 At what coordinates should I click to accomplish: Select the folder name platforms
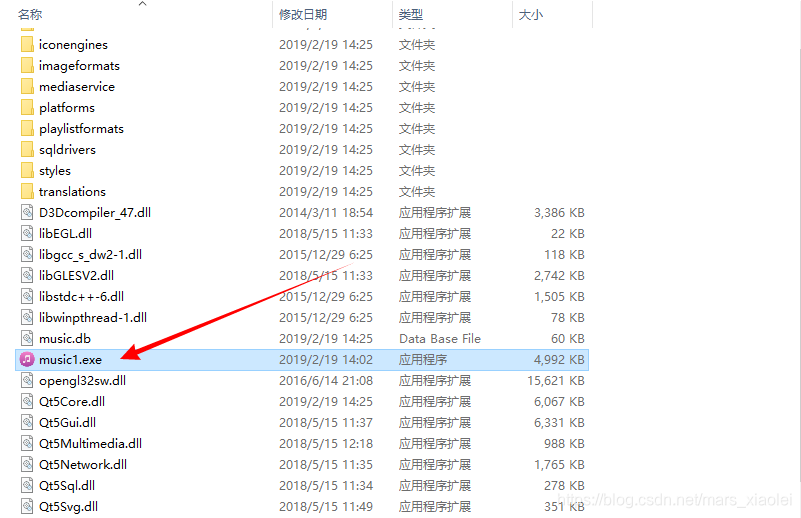(x=67, y=108)
